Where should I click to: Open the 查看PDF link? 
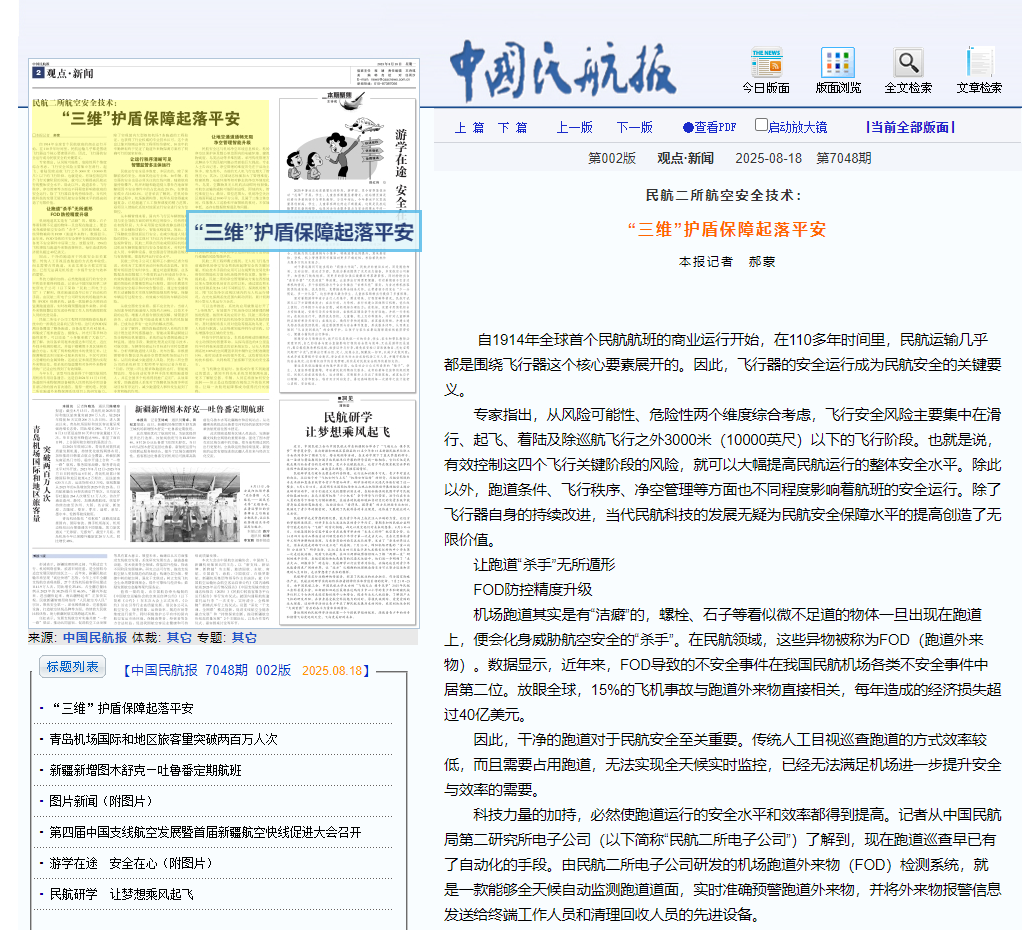[x=710, y=127]
